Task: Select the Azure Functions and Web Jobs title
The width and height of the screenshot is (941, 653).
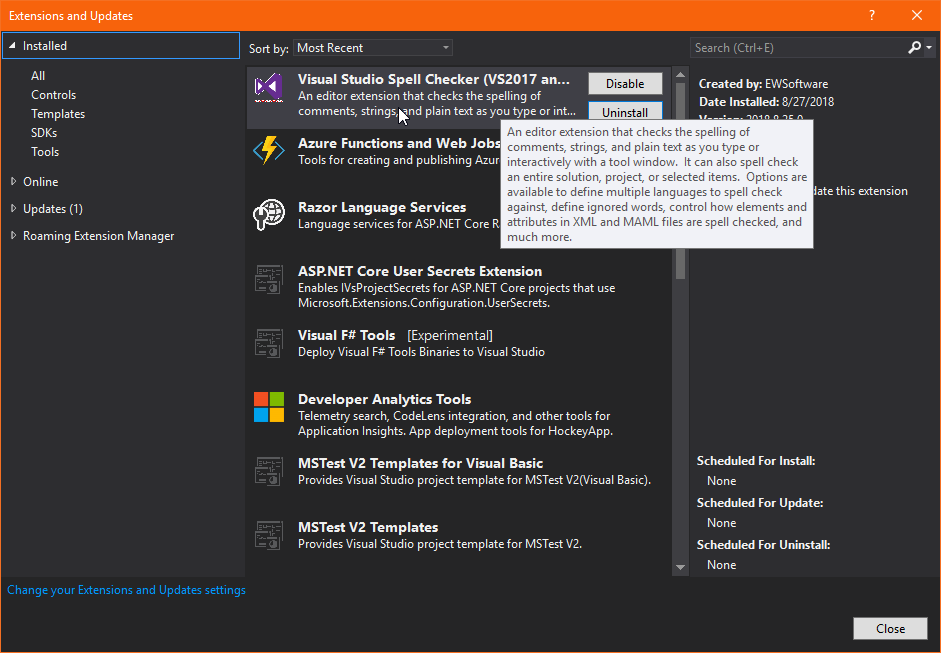Action: (399, 143)
